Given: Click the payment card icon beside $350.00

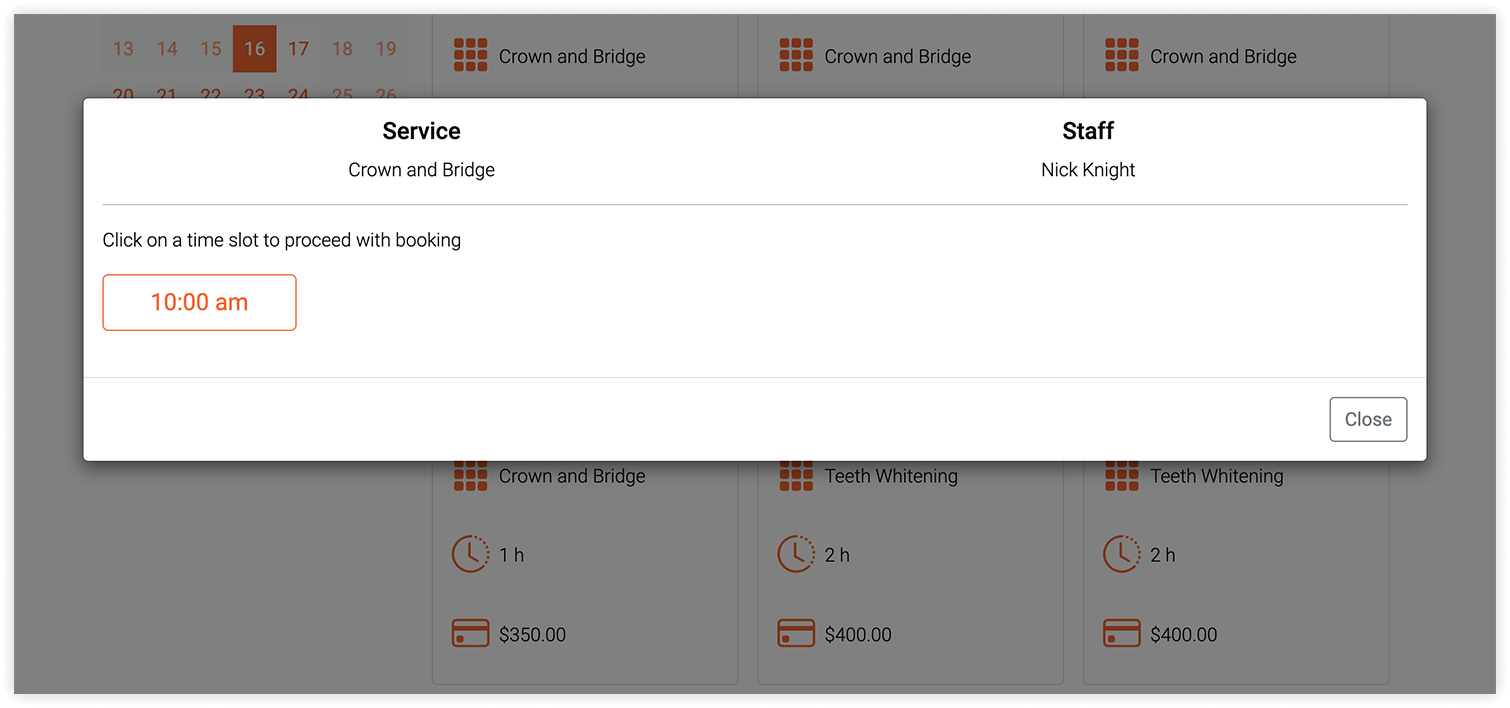Looking at the screenshot, I should click(471, 634).
